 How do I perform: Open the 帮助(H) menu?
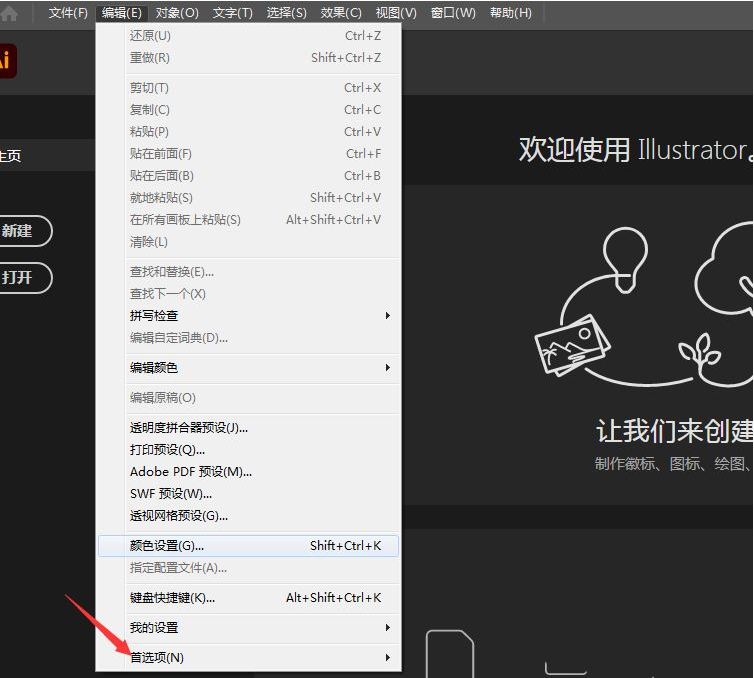pos(510,13)
